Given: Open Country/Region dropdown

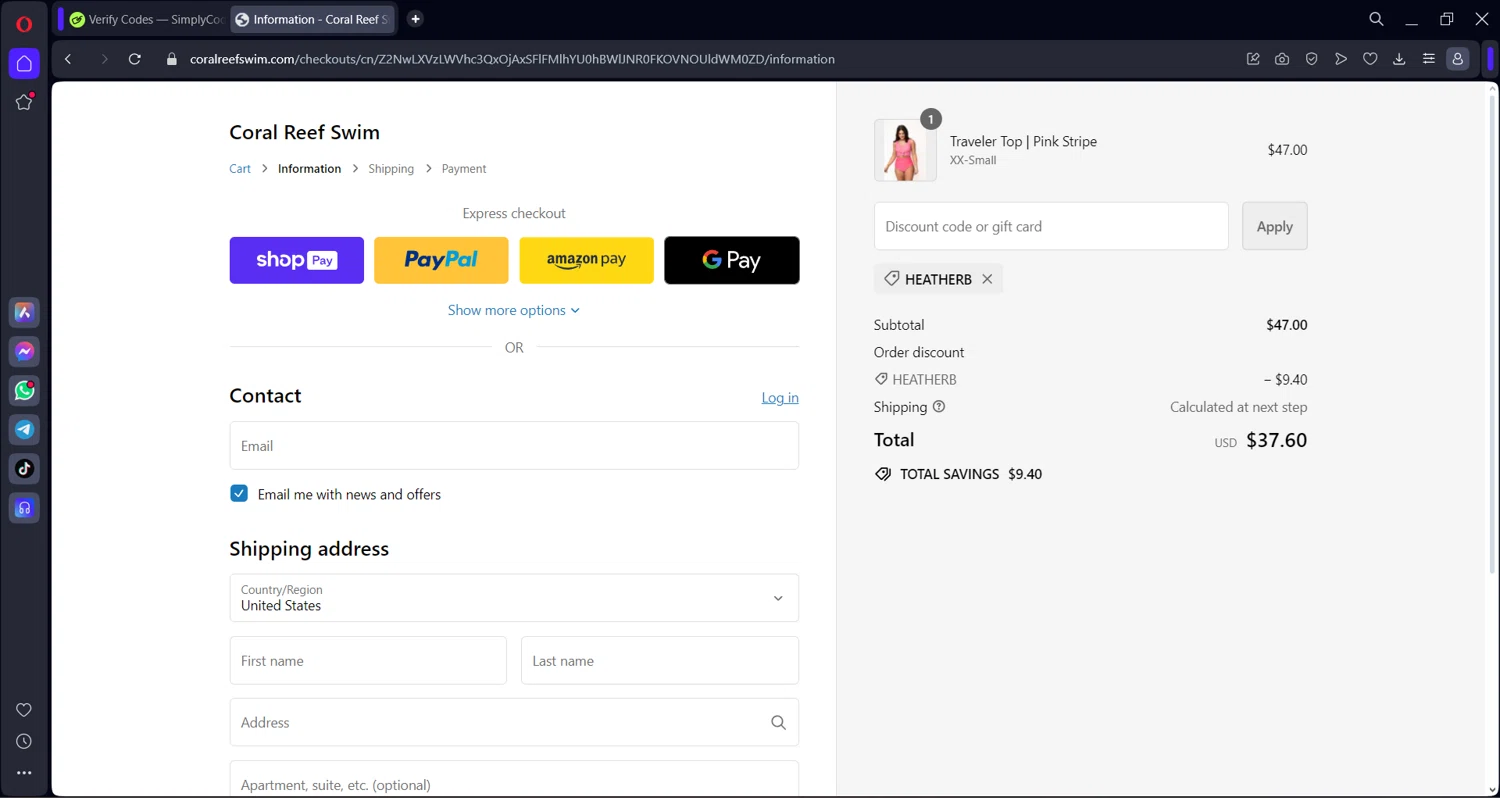Looking at the screenshot, I should pyautogui.click(x=514, y=598).
